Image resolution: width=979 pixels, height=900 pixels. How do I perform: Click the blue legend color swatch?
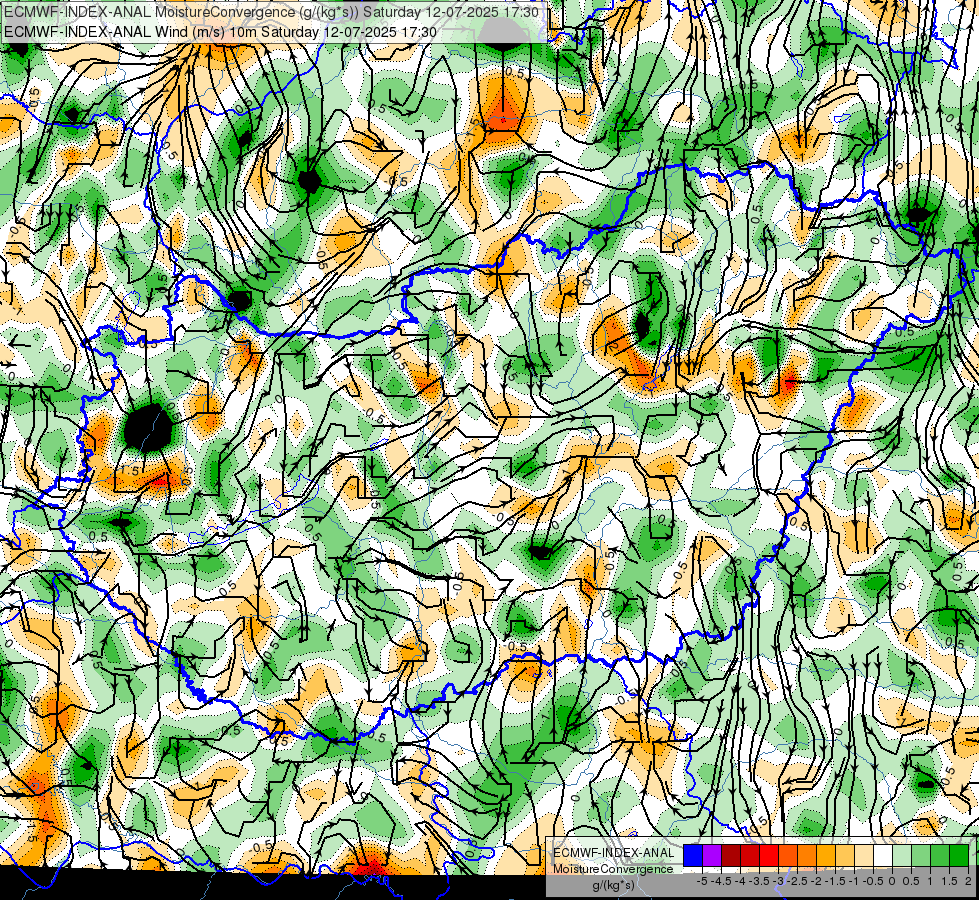693,855
